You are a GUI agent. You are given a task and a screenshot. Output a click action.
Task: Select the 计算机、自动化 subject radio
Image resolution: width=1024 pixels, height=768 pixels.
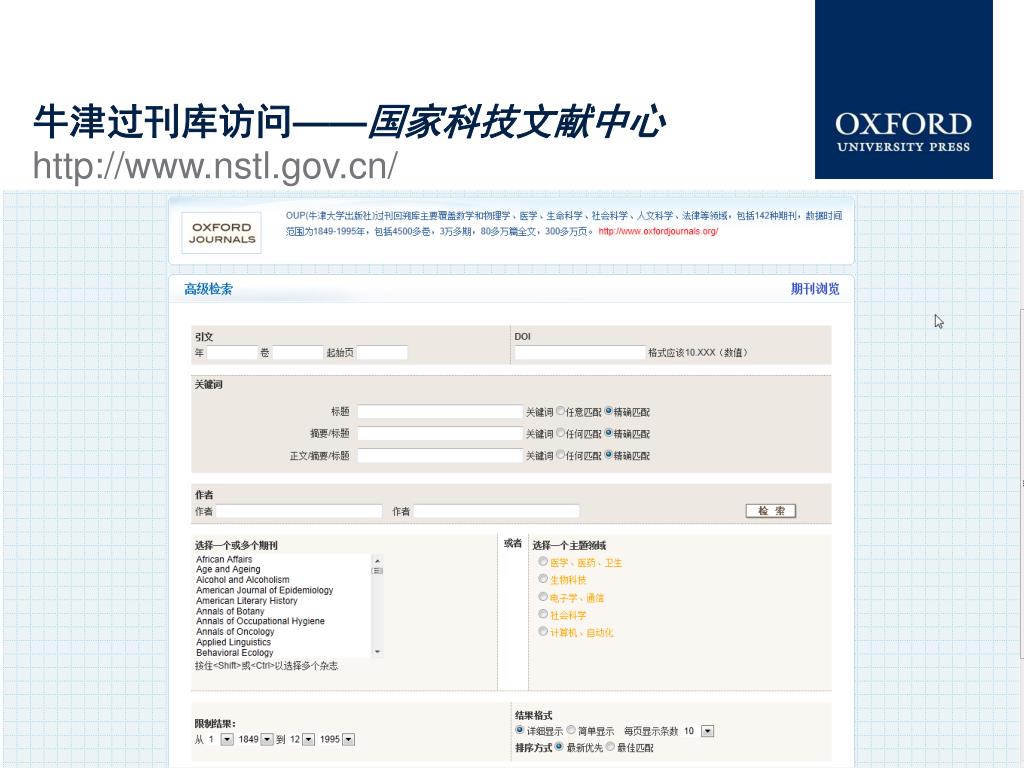(543, 632)
